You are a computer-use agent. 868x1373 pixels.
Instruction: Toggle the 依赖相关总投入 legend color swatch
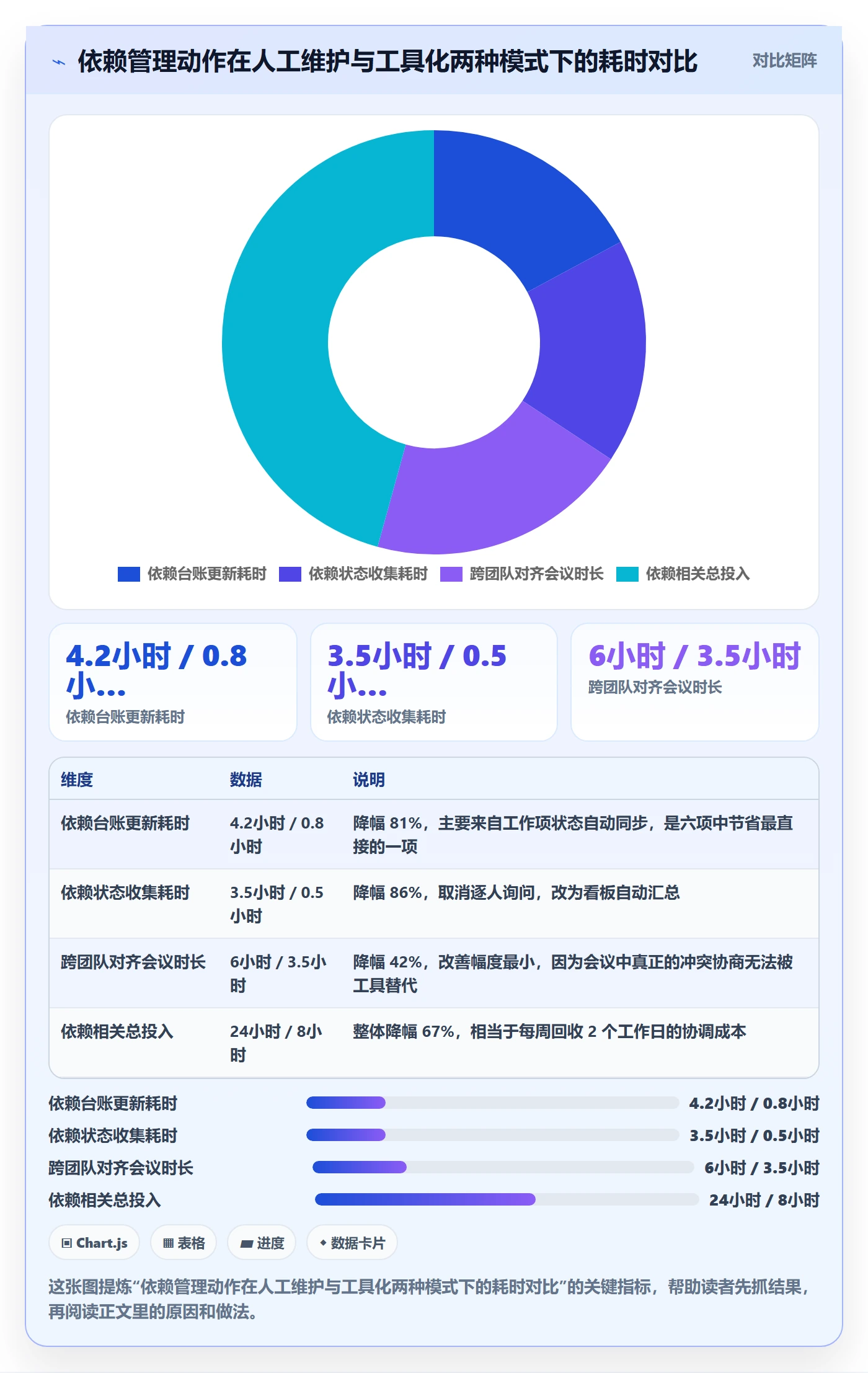627,574
